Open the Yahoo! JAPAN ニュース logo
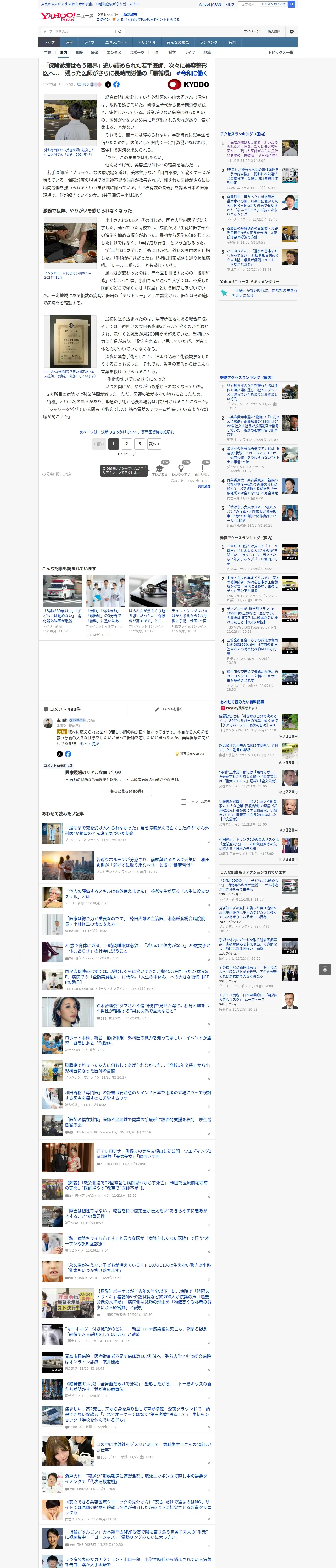336x1568 pixels. point(66,16)
